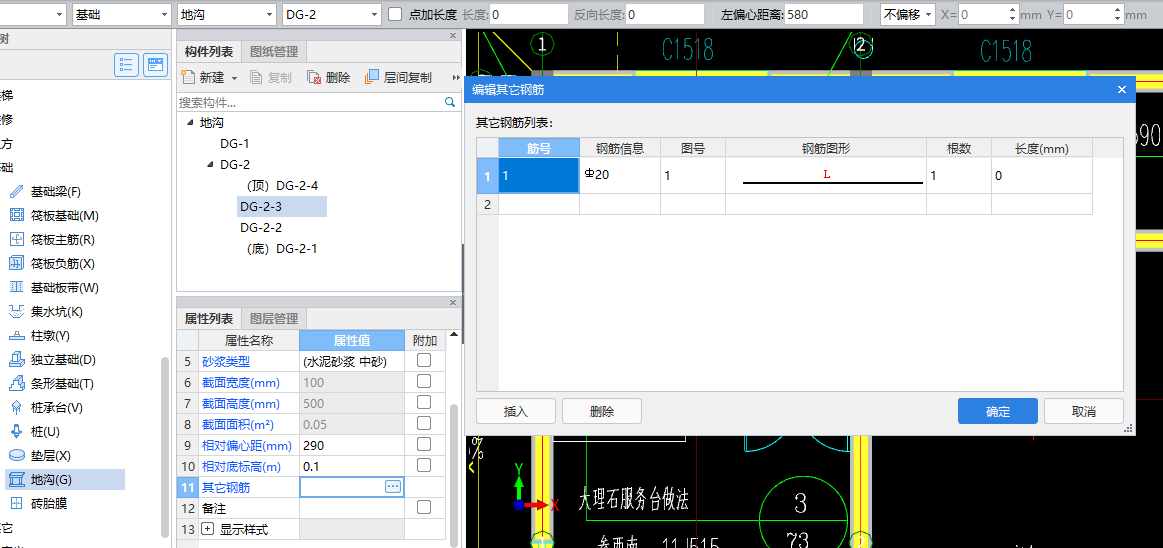The image size is (1163, 548).
Task: Click the navigation tree vertical scrollbar
Action: [165, 445]
